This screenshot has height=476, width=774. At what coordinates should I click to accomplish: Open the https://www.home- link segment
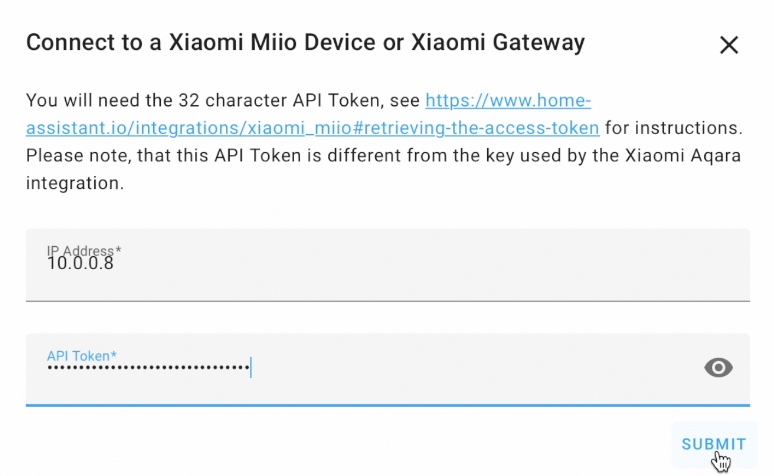508,100
